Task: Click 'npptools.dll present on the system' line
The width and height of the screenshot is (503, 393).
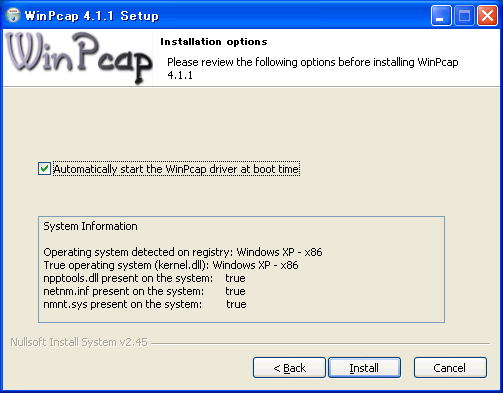Action: pos(144,278)
